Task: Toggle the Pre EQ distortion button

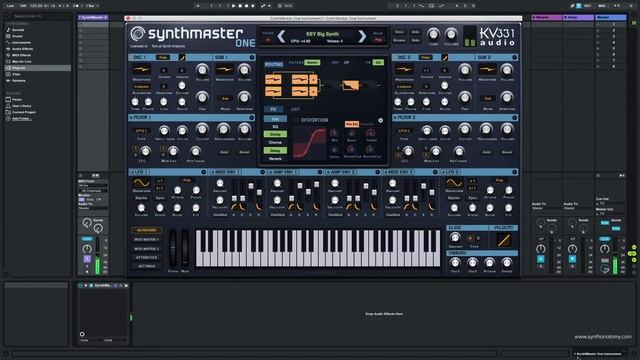Action: (x=351, y=124)
